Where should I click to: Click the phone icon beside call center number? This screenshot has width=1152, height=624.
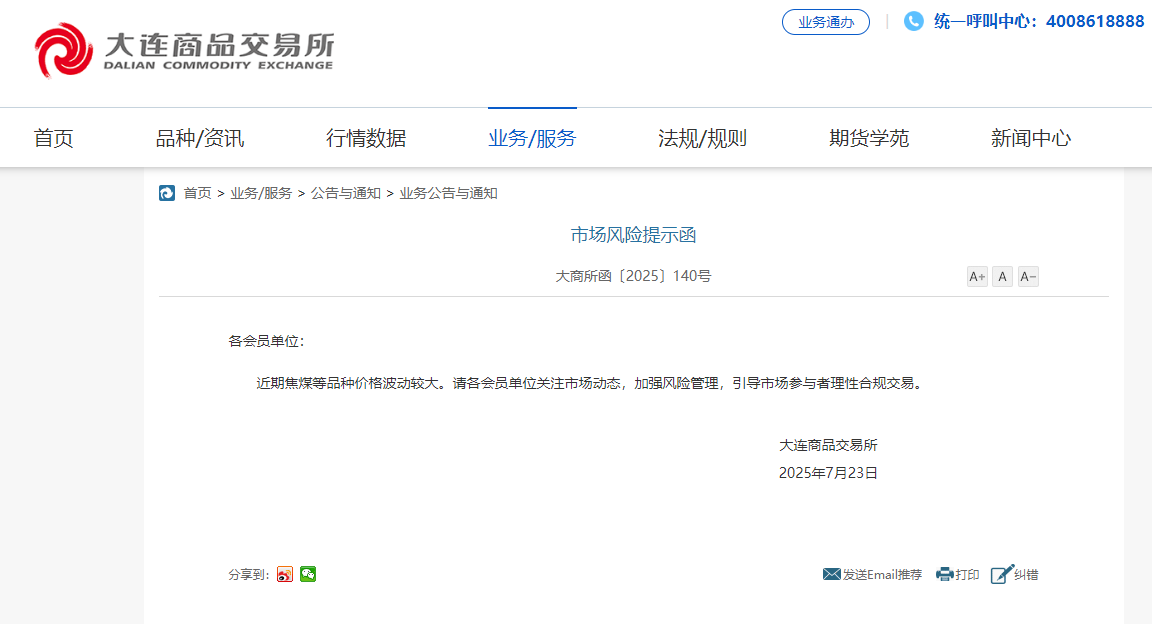pos(913,21)
